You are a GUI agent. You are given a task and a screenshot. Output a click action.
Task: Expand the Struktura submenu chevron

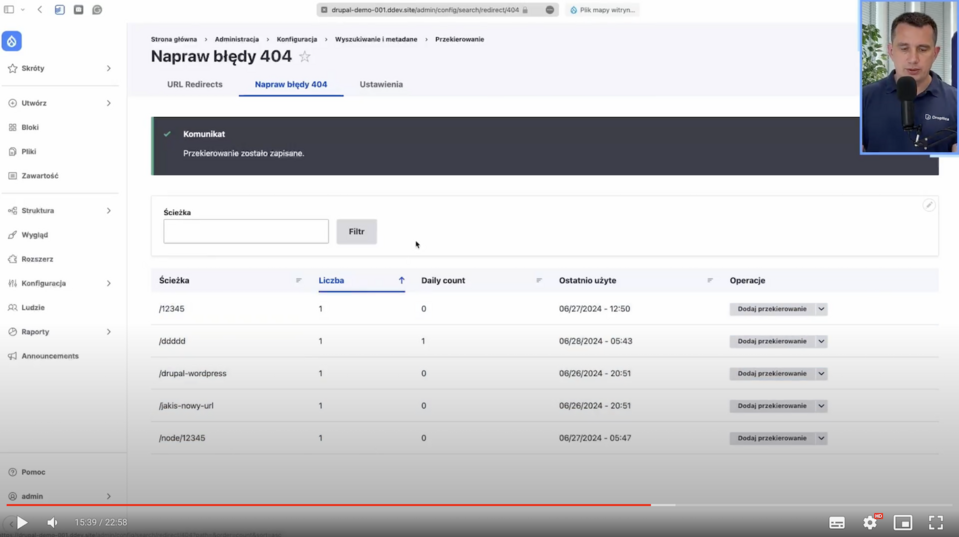tap(109, 210)
